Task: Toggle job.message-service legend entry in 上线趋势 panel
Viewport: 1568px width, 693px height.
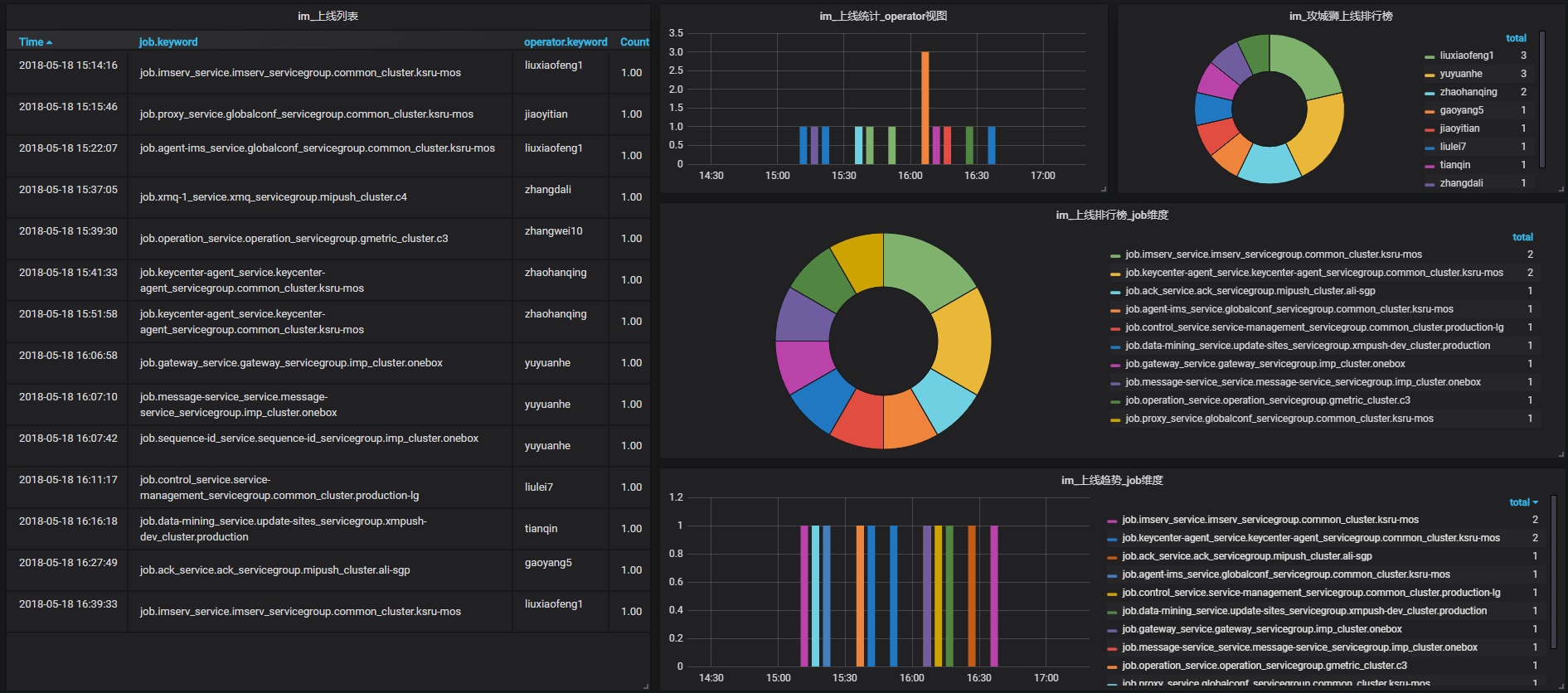Action: coord(1299,647)
